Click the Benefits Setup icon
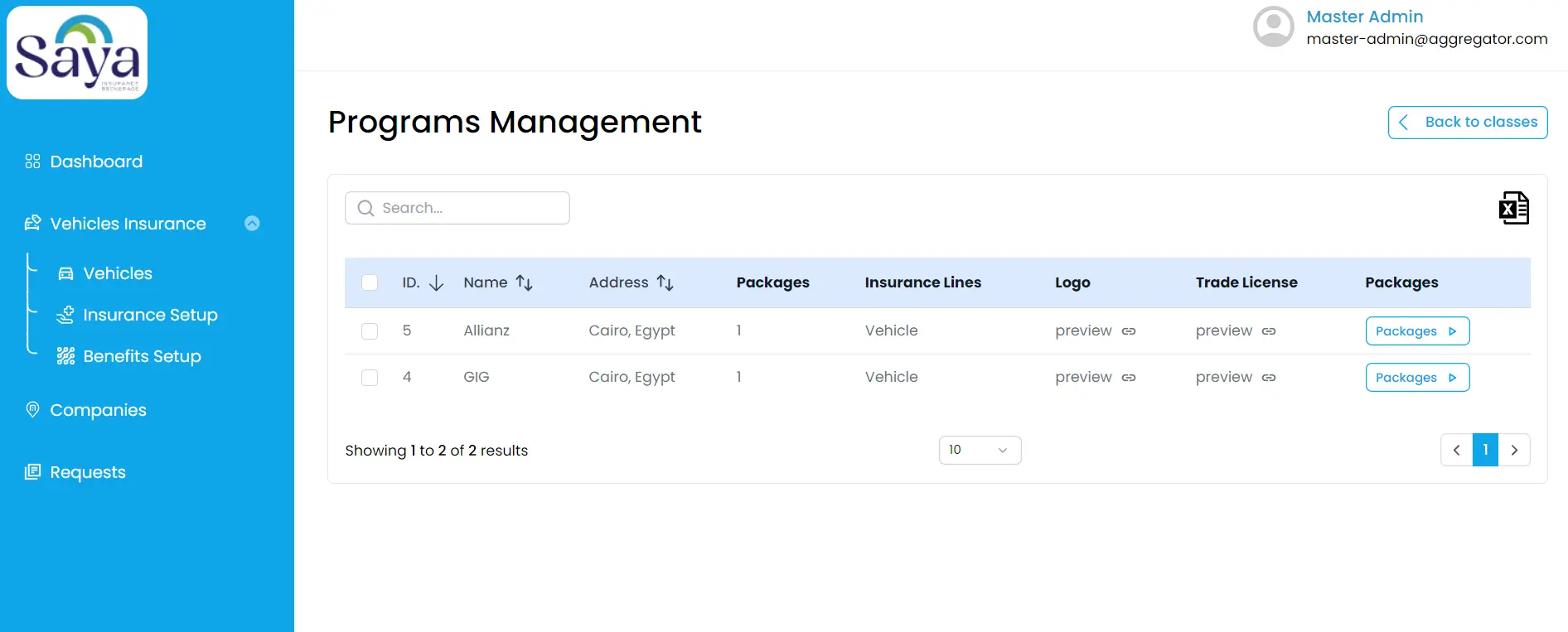This screenshot has height=632, width=1568. [x=65, y=356]
